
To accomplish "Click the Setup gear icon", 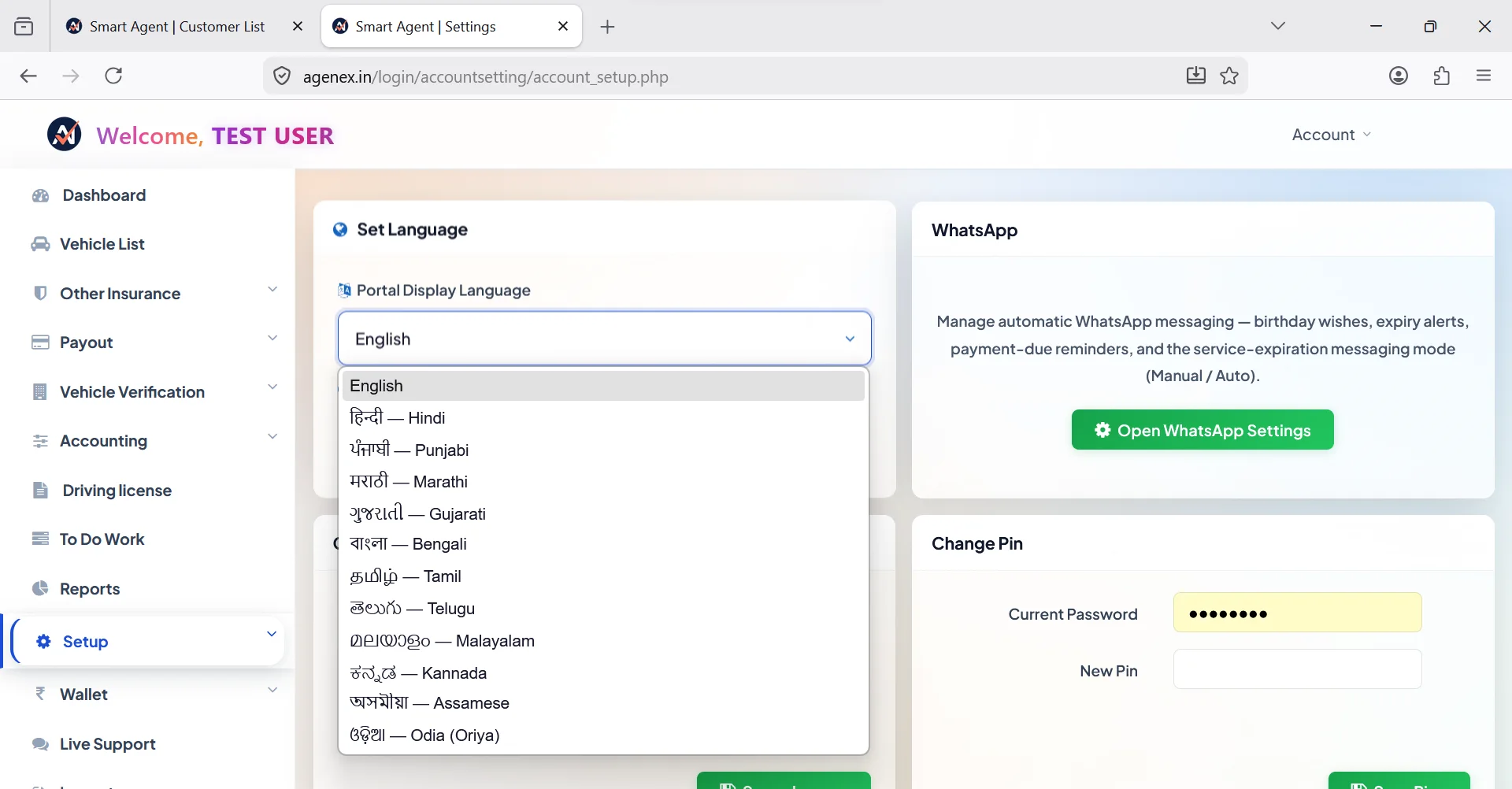I will 44,642.
